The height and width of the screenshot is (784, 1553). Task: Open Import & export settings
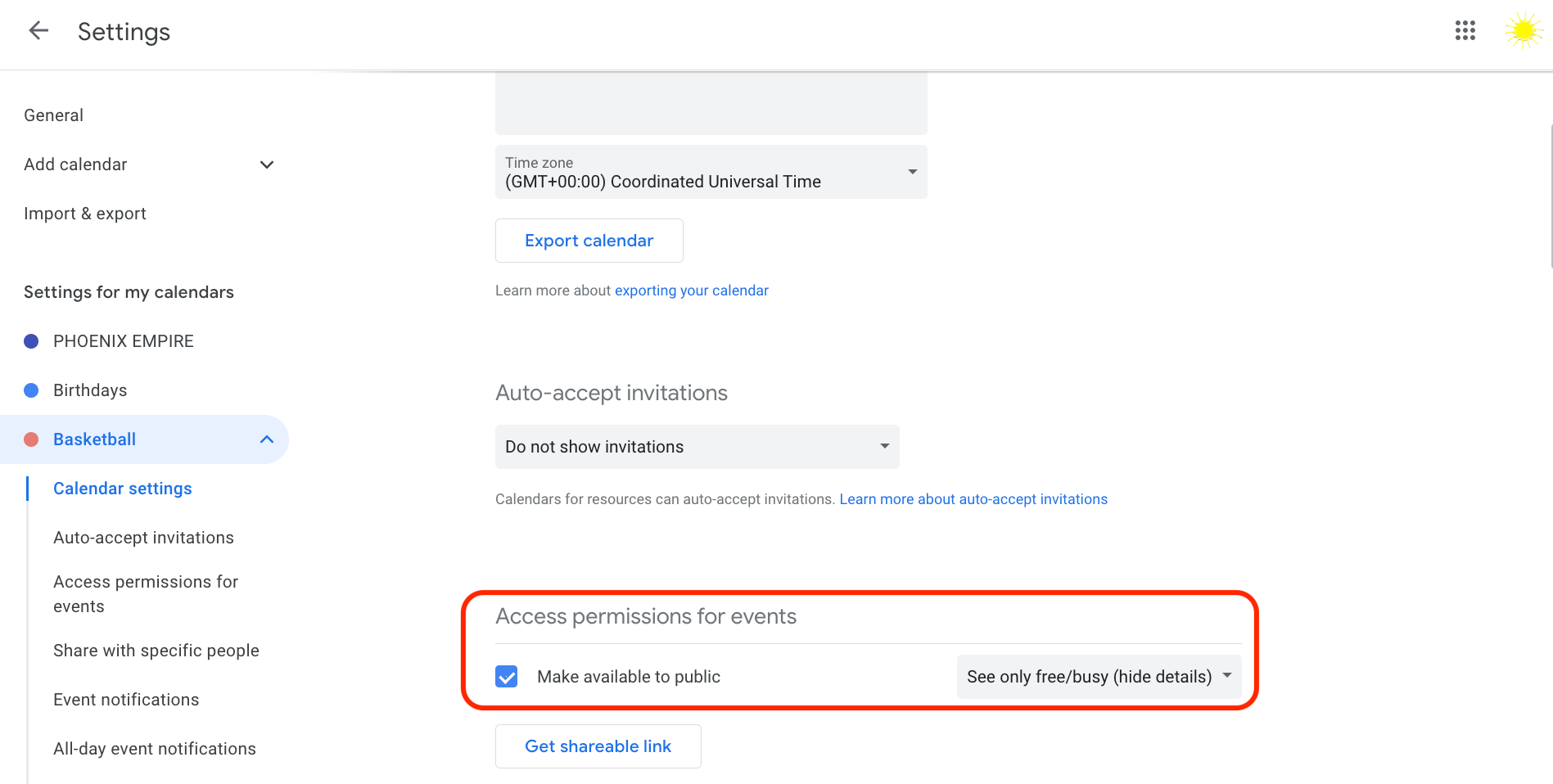pyautogui.click(x=85, y=214)
